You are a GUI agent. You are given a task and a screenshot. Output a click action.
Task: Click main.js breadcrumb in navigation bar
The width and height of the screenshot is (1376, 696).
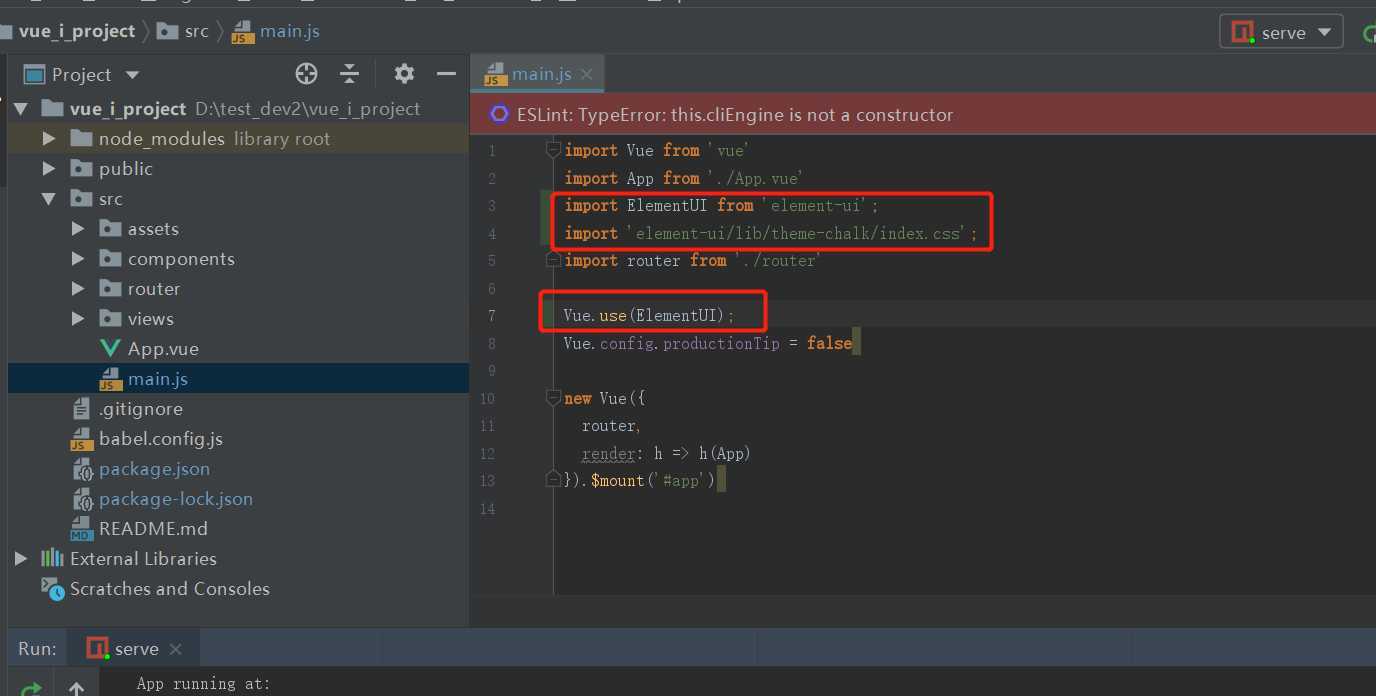coord(290,31)
